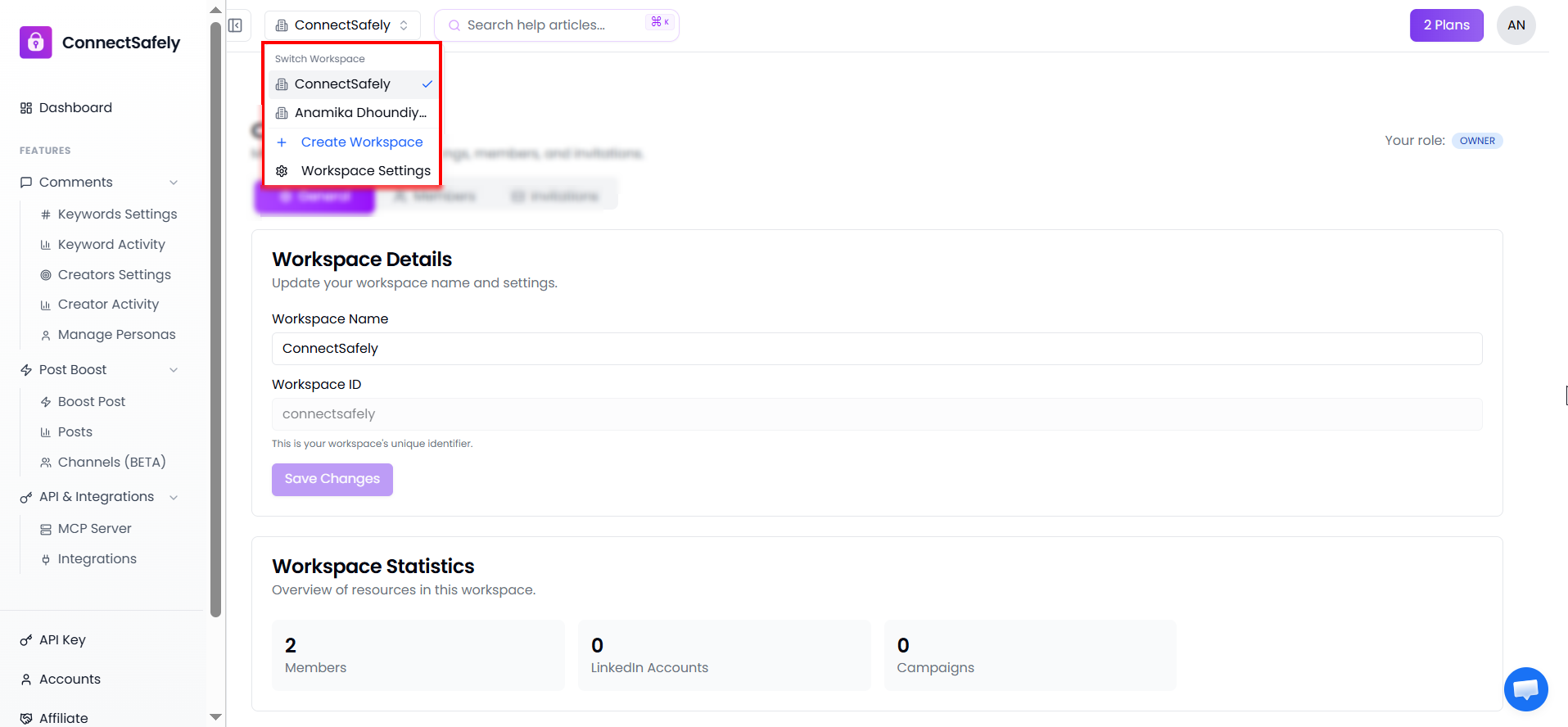
Task: Collapse the API & Integrations chevron
Action: pyautogui.click(x=174, y=498)
